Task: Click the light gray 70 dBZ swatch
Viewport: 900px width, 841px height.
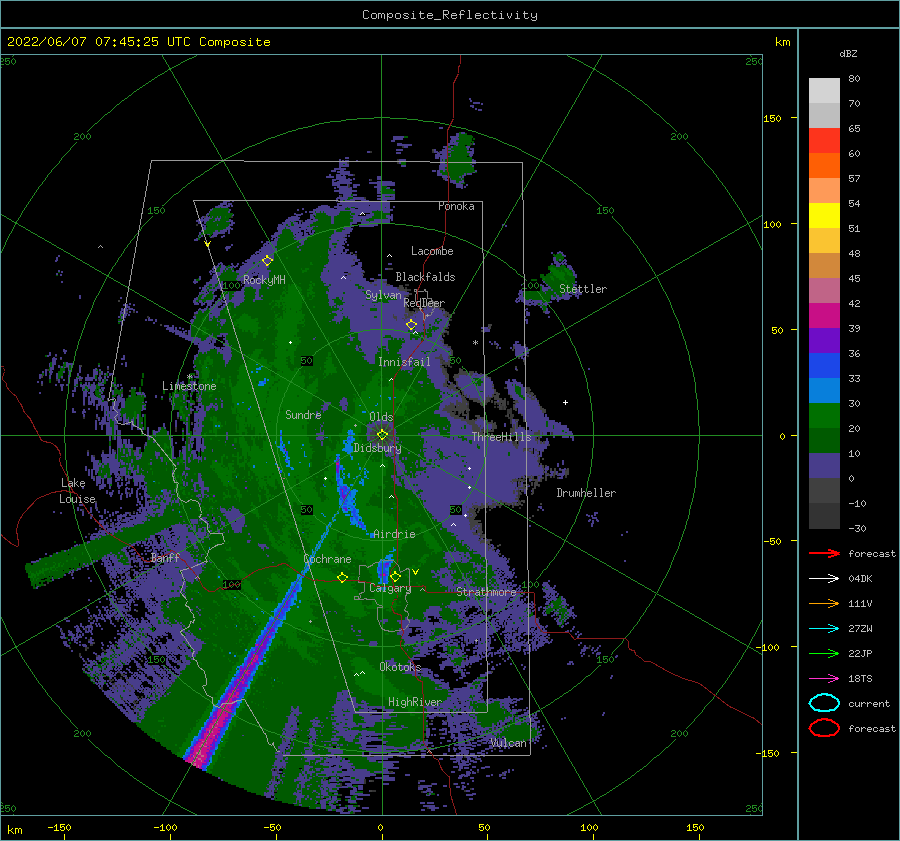Action: click(x=824, y=91)
